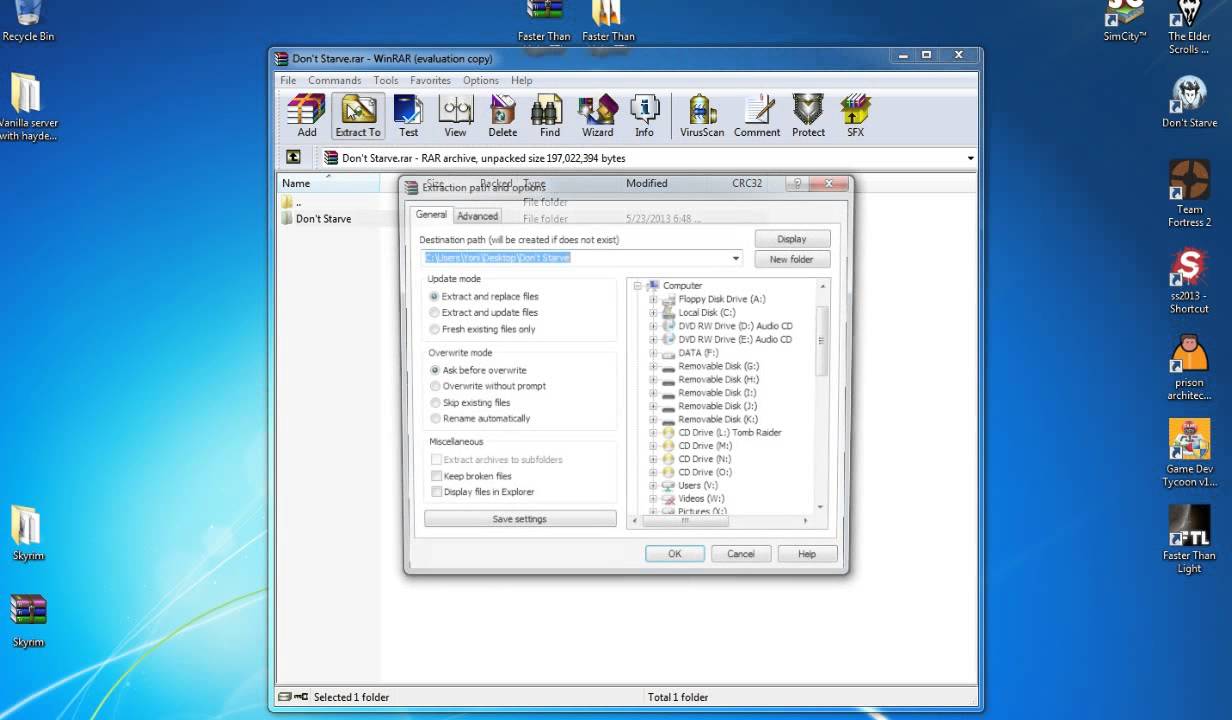
Task: Select Extract and update files option
Action: pos(484,312)
